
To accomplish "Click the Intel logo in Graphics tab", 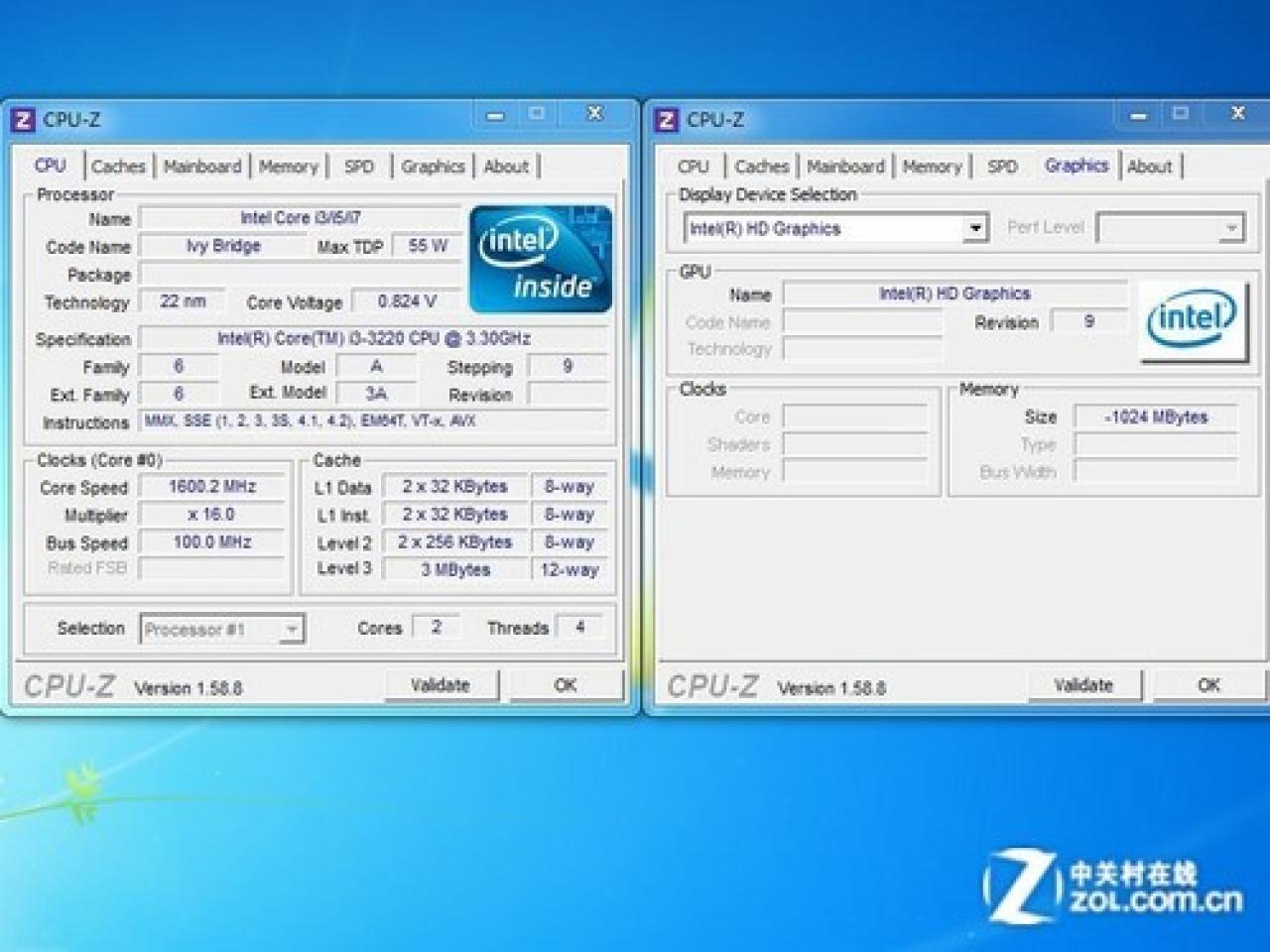I will point(1193,321).
